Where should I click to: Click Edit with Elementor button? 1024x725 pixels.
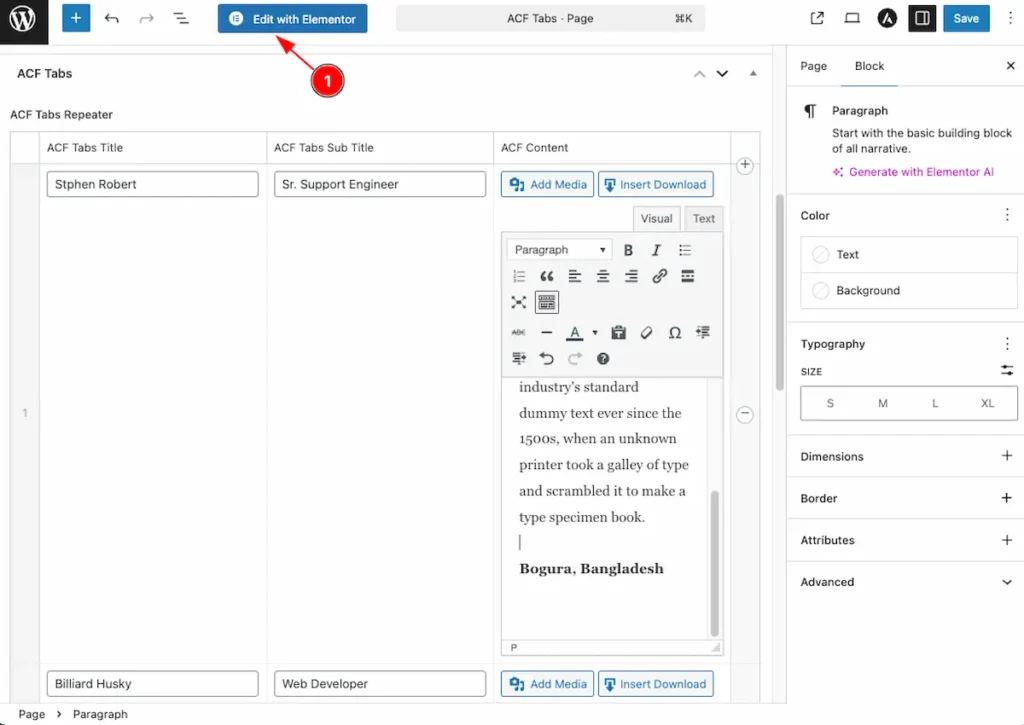pos(293,19)
